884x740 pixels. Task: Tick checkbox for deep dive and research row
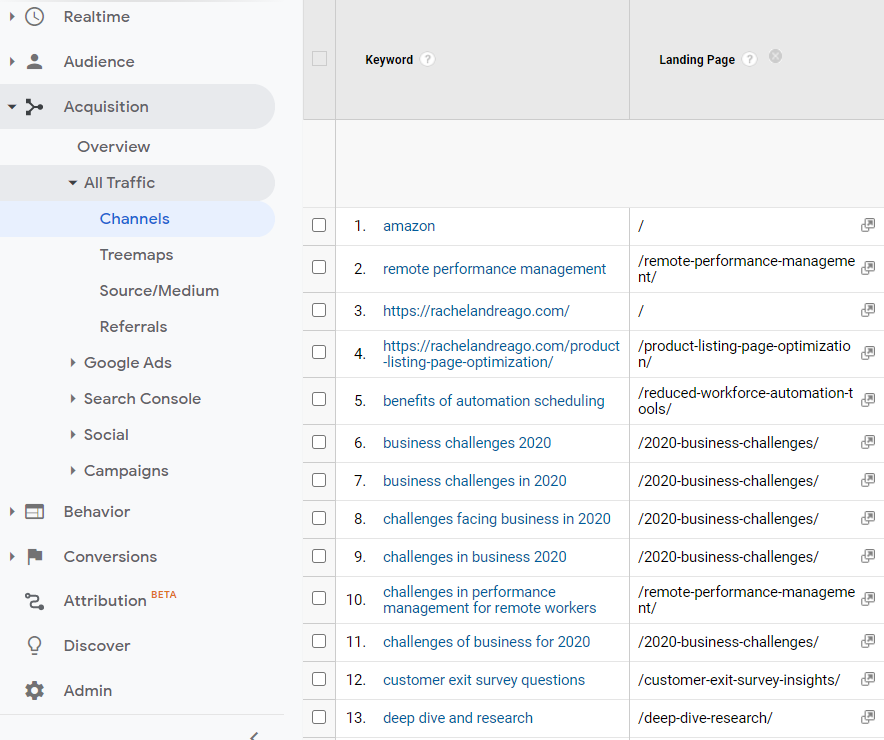[x=319, y=717]
